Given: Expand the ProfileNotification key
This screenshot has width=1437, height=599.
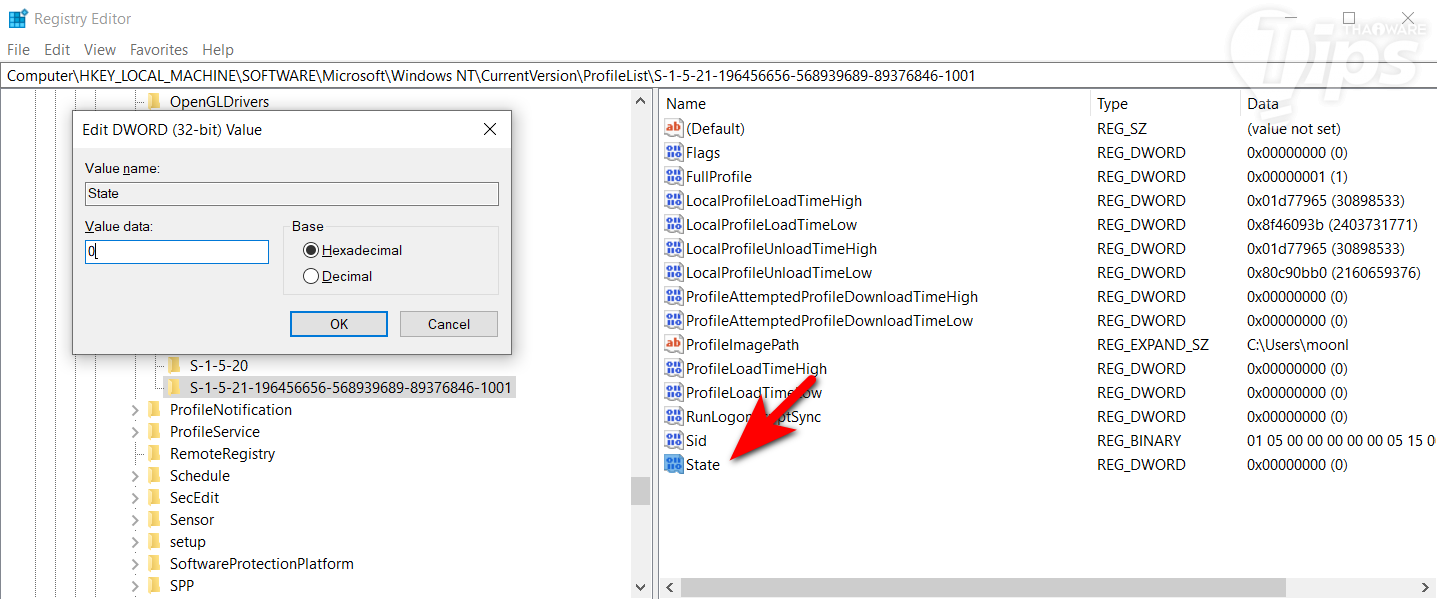Looking at the screenshot, I should (x=135, y=409).
